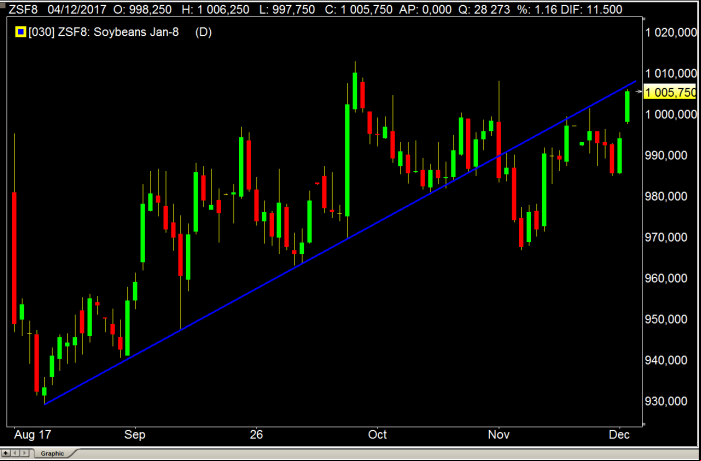The width and height of the screenshot is (701, 461).
Task: Select the '[030] ZSF8: Soybeans Jan-8' legend label
Action: click(104, 32)
